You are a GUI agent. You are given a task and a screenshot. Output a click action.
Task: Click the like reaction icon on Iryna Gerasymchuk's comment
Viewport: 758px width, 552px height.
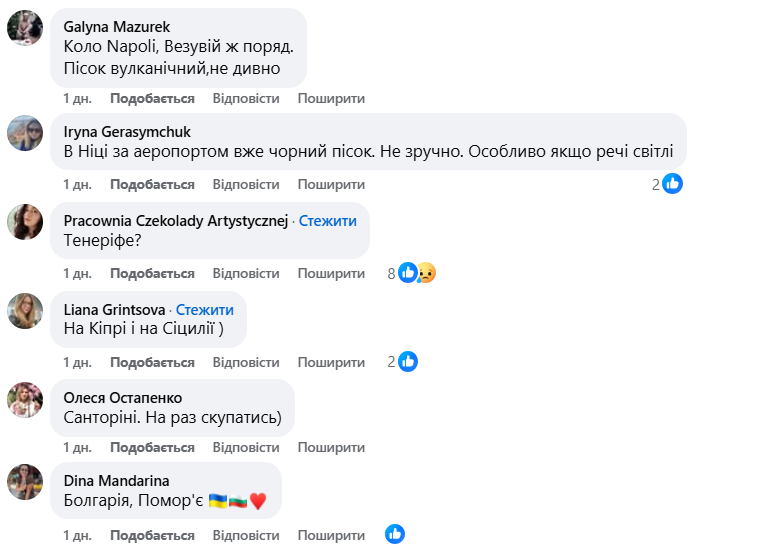pos(673,184)
